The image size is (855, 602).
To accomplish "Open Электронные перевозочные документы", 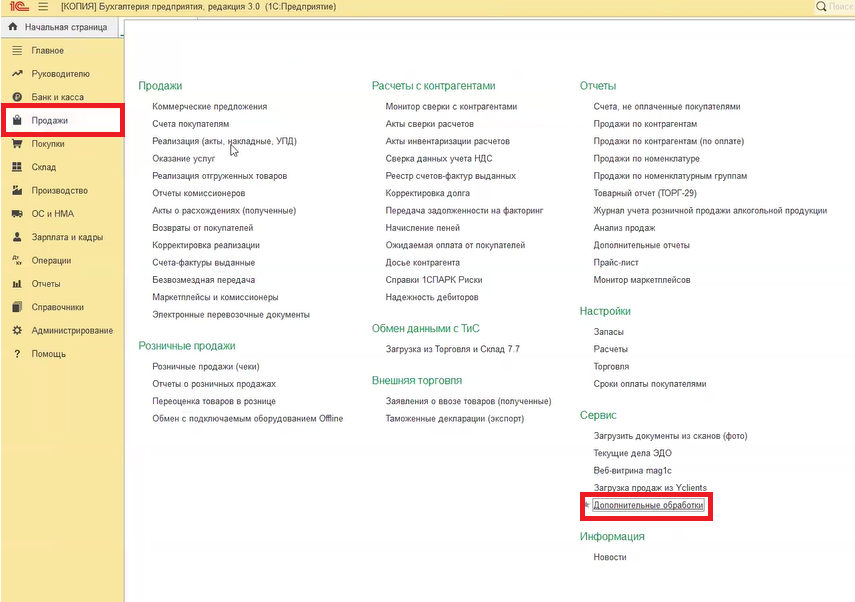I will (231, 315).
